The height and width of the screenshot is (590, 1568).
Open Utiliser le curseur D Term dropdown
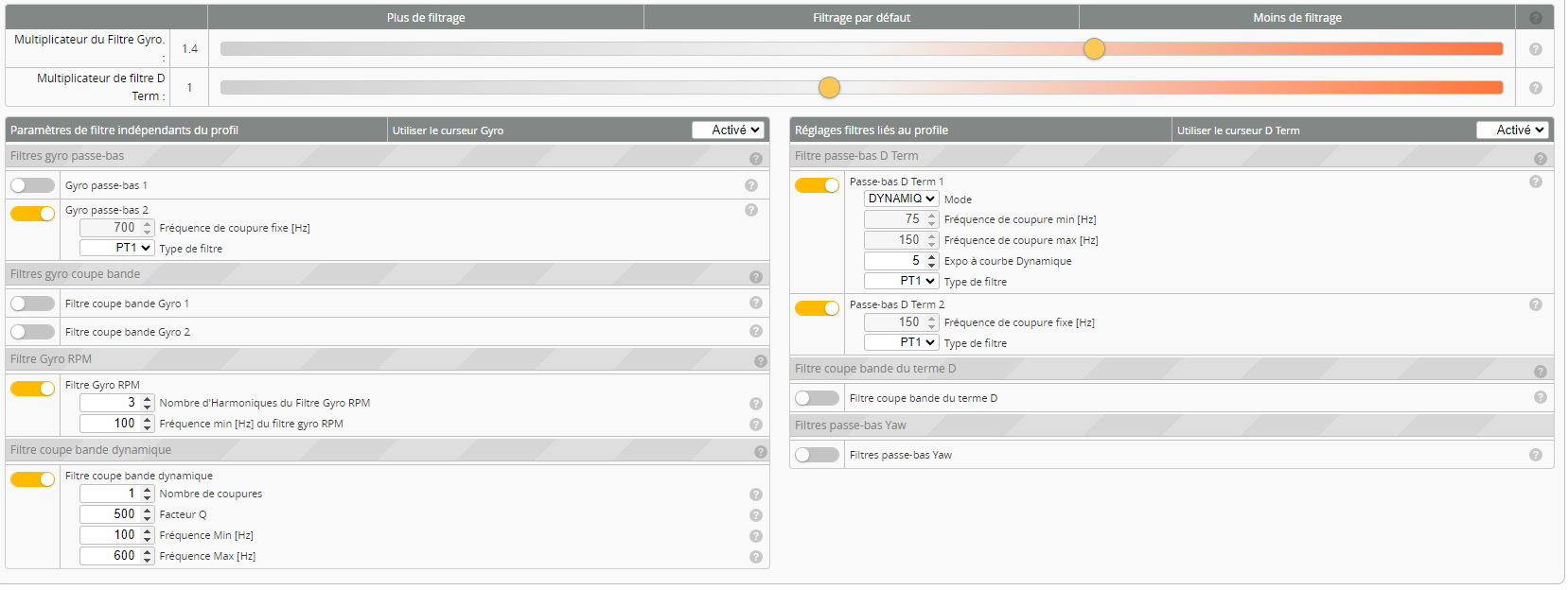[1512, 130]
